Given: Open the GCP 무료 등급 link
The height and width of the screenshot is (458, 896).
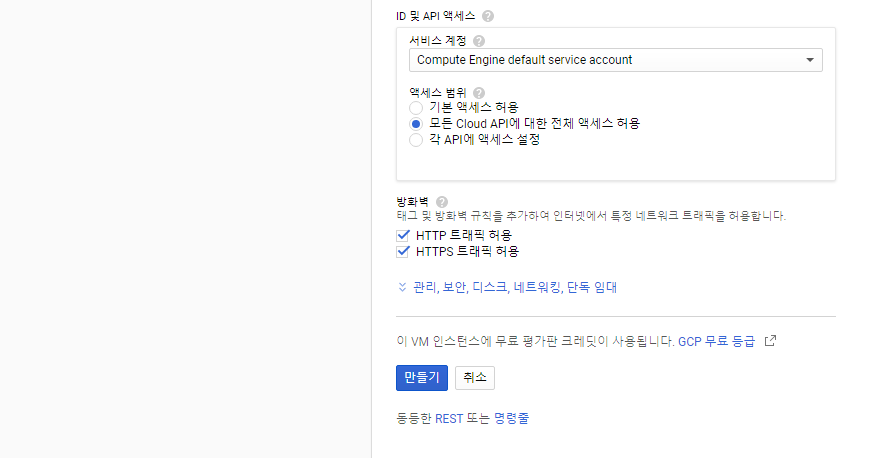Looking at the screenshot, I should coord(717,342).
